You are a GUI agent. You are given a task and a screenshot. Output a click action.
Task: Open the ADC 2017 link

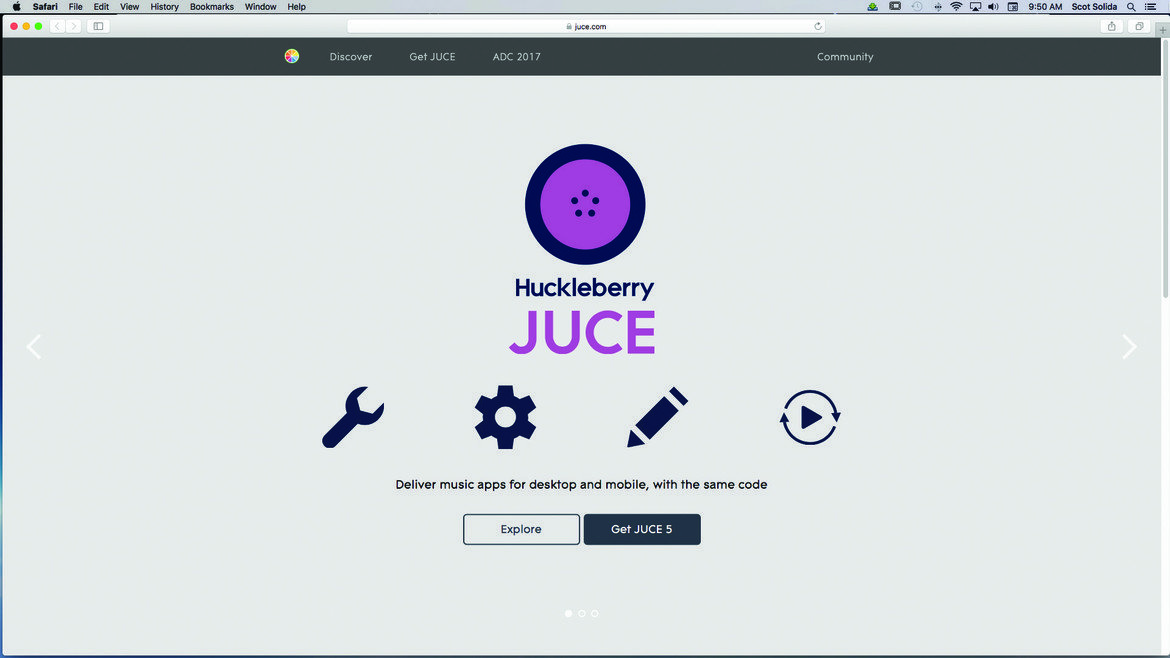(516, 57)
